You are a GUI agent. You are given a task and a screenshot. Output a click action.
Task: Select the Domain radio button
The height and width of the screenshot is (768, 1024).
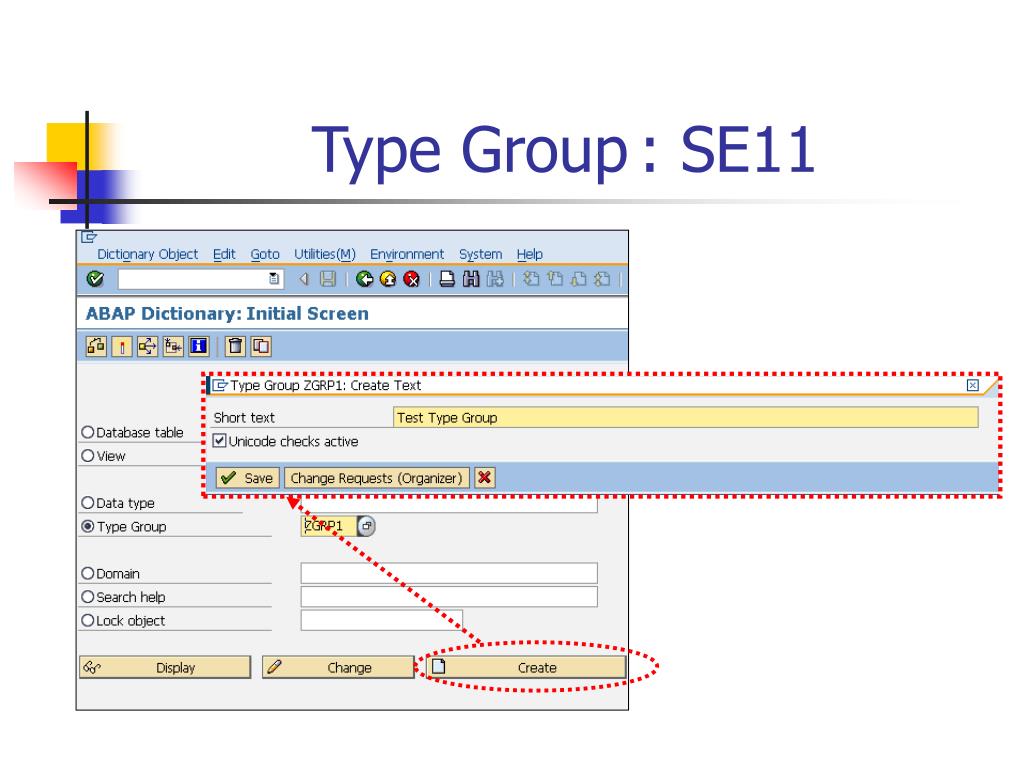(x=88, y=573)
